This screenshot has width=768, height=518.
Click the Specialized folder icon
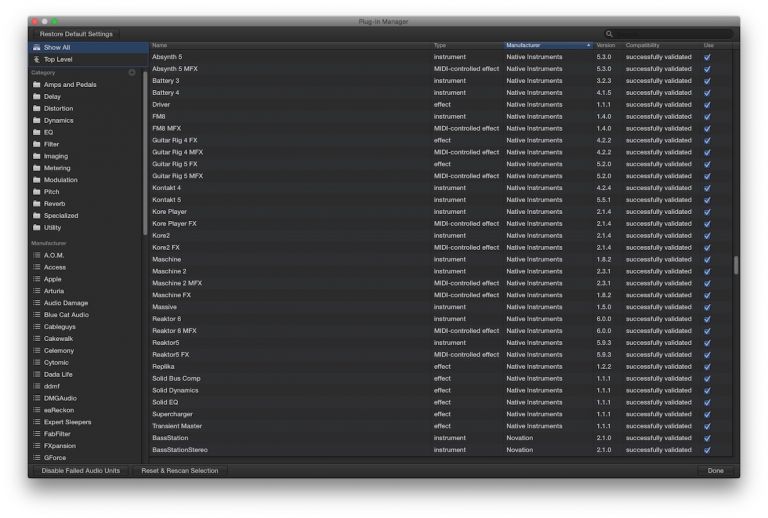[37, 215]
